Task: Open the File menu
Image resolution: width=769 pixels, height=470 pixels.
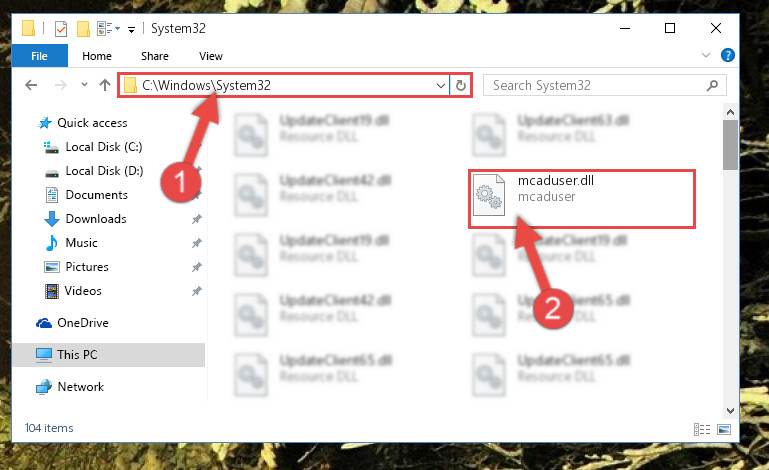Action: click(x=40, y=56)
